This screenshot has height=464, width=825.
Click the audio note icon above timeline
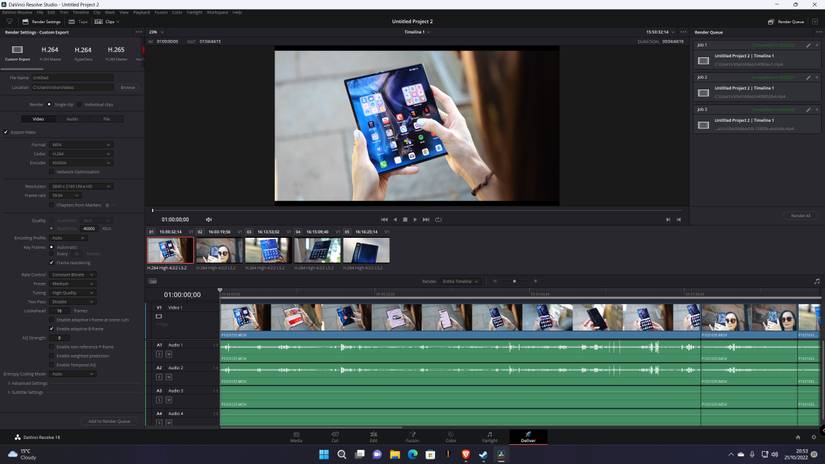(817, 281)
